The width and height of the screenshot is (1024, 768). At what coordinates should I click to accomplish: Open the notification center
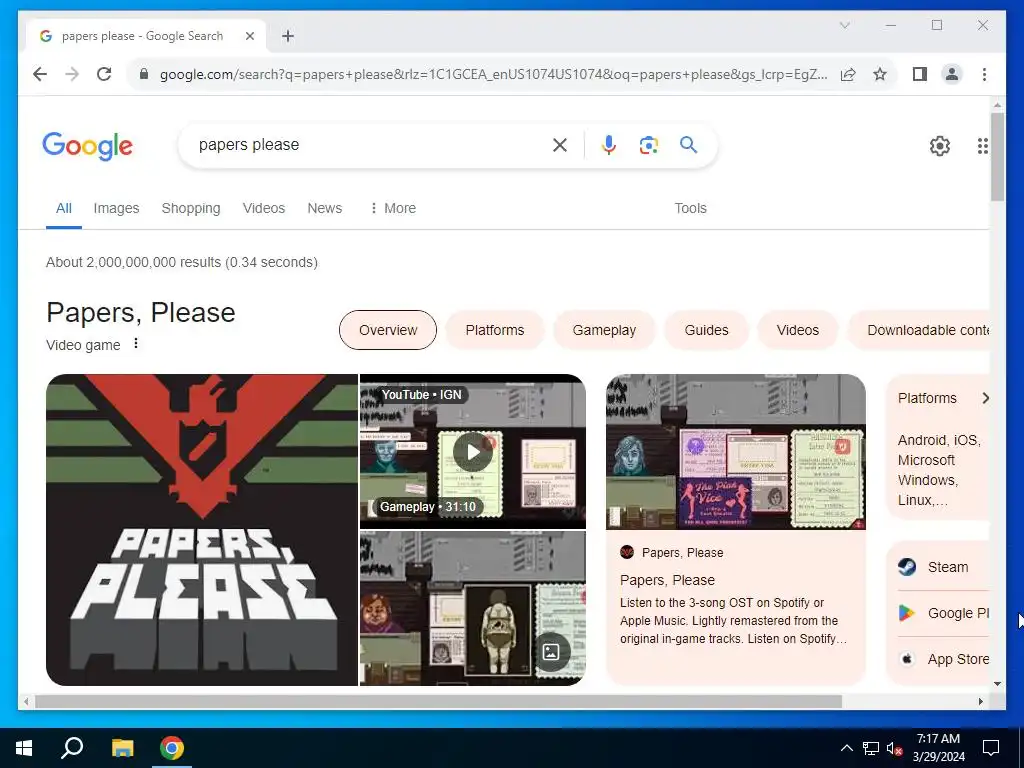point(991,748)
